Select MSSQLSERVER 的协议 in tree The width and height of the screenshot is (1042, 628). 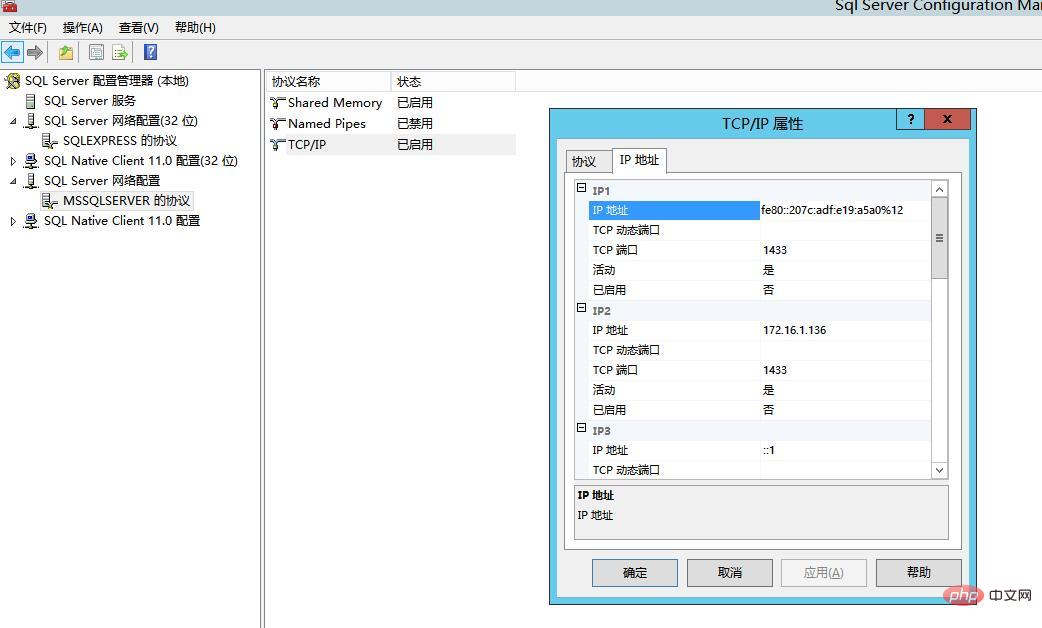(x=126, y=201)
